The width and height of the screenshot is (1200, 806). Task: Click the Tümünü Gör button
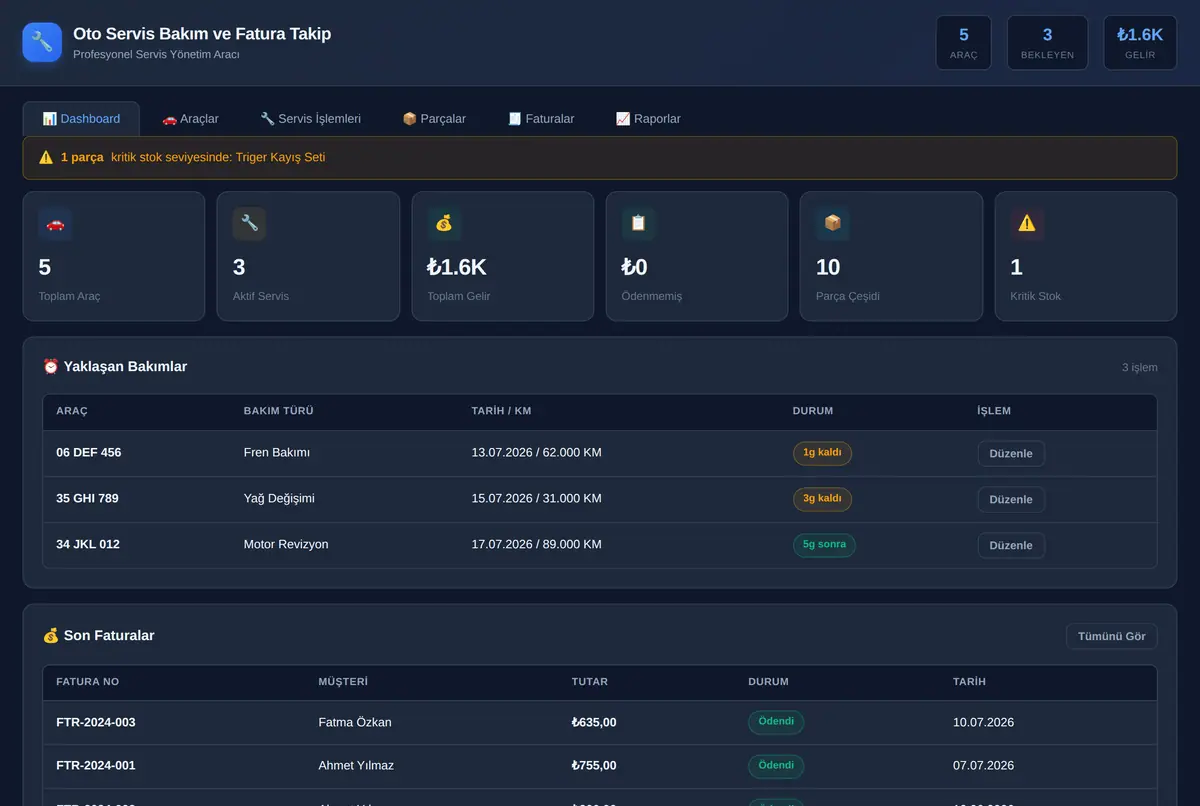coord(1112,636)
